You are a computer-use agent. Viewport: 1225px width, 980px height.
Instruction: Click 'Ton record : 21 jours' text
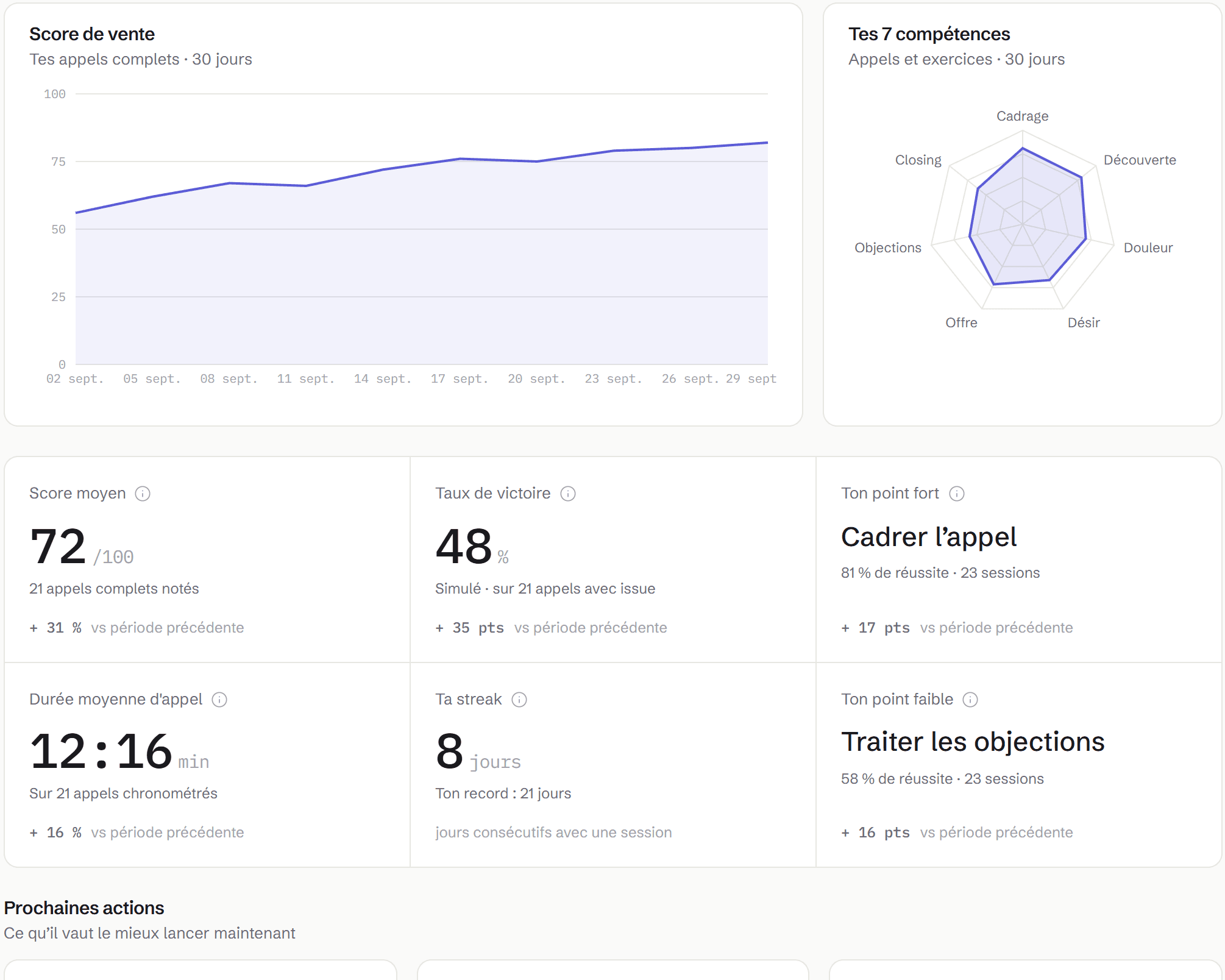[503, 794]
